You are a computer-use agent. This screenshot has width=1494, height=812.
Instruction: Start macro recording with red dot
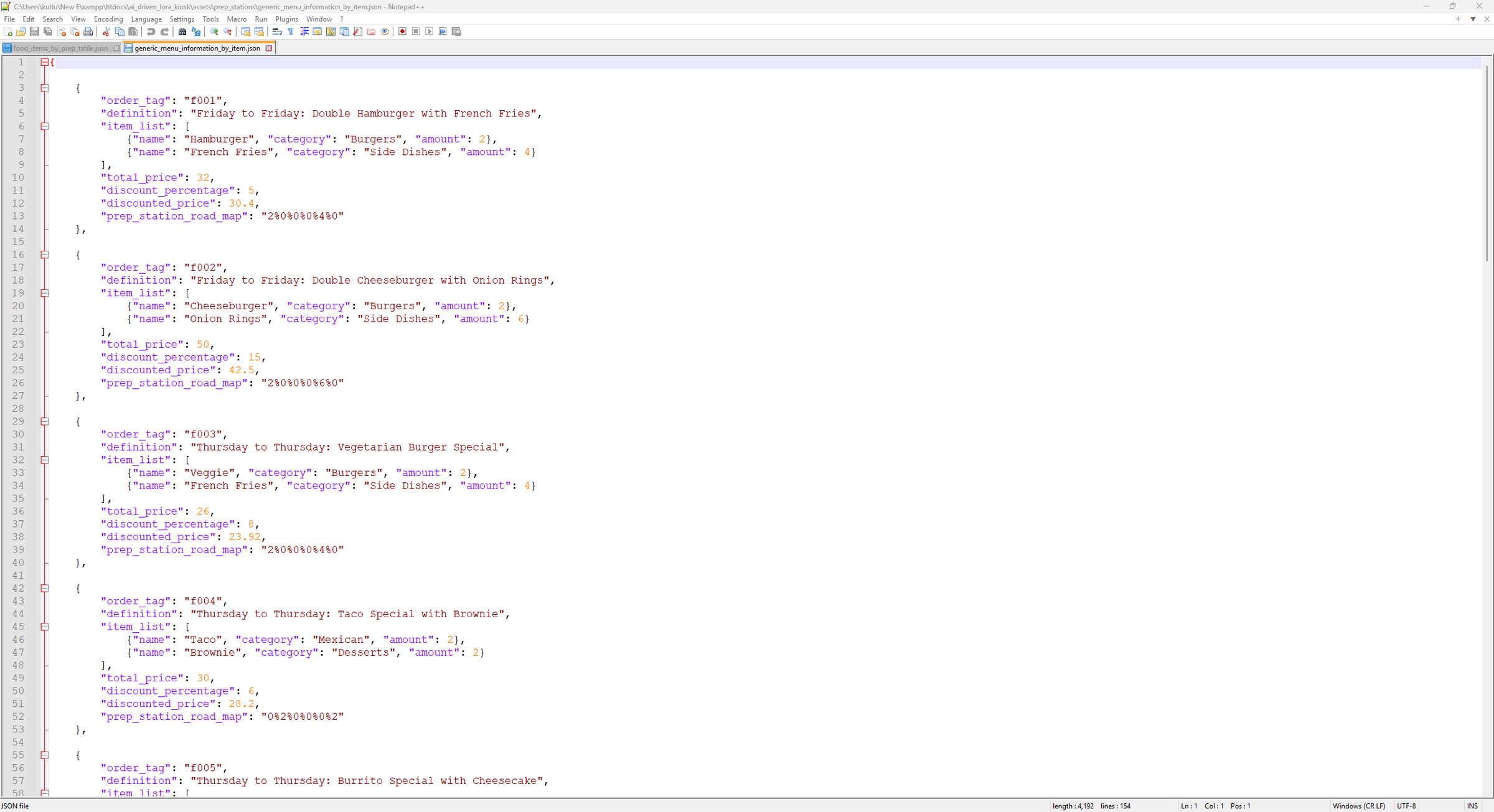pyautogui.click(x=402, y=32)
